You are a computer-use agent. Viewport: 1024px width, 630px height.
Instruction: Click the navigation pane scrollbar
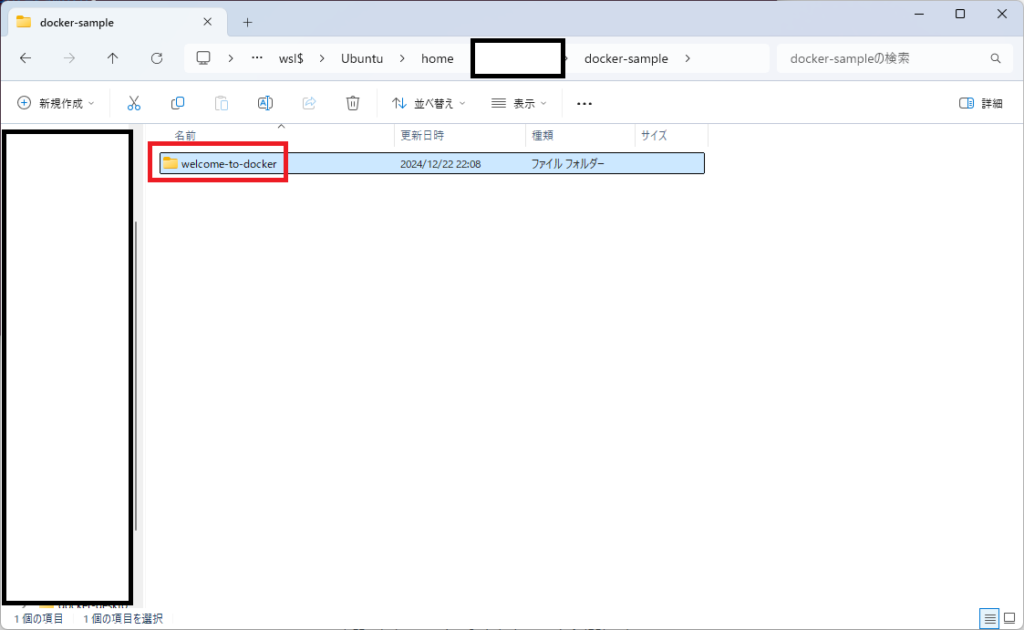pos(136,375)
